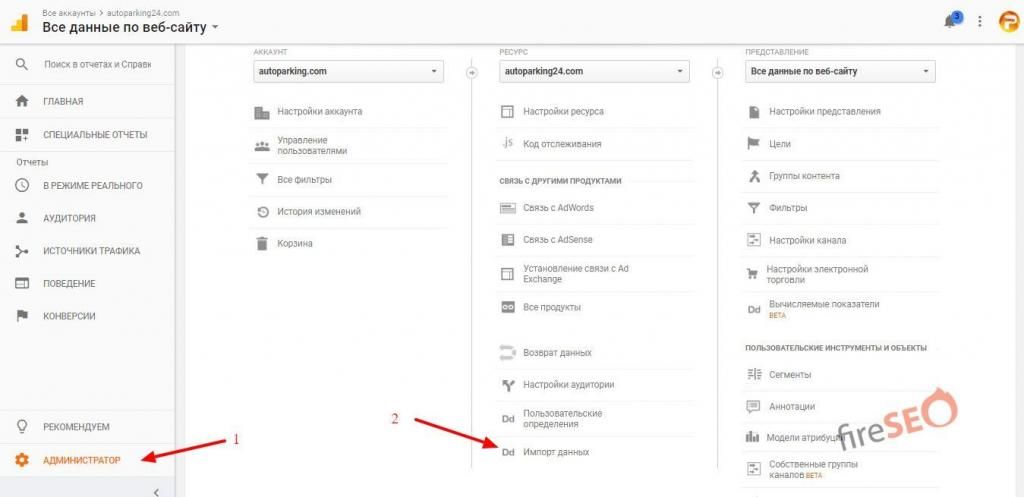This screenshot has height=497, width=1024.
Task: Expand the account dropdown autoparking.com
Action: click(347, 72)
